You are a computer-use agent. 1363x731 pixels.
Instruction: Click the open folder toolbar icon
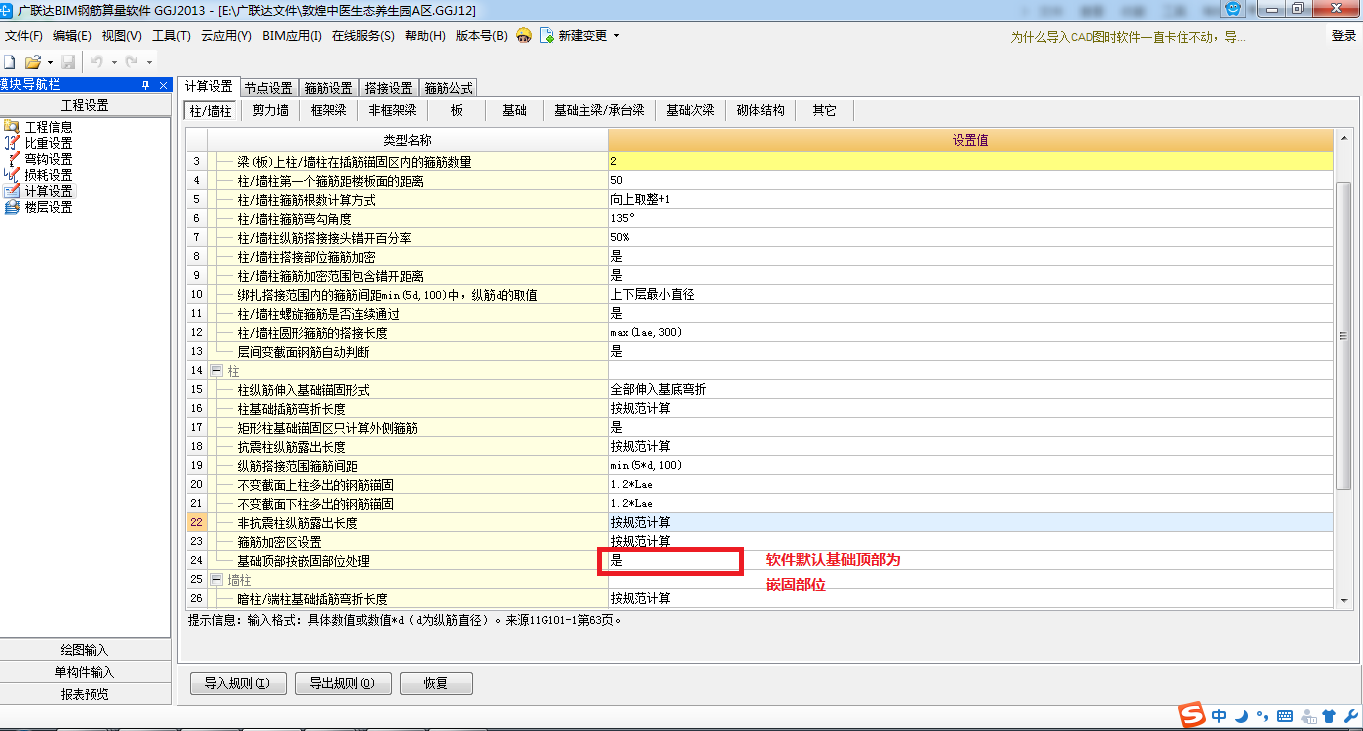[x=32, y=62]
